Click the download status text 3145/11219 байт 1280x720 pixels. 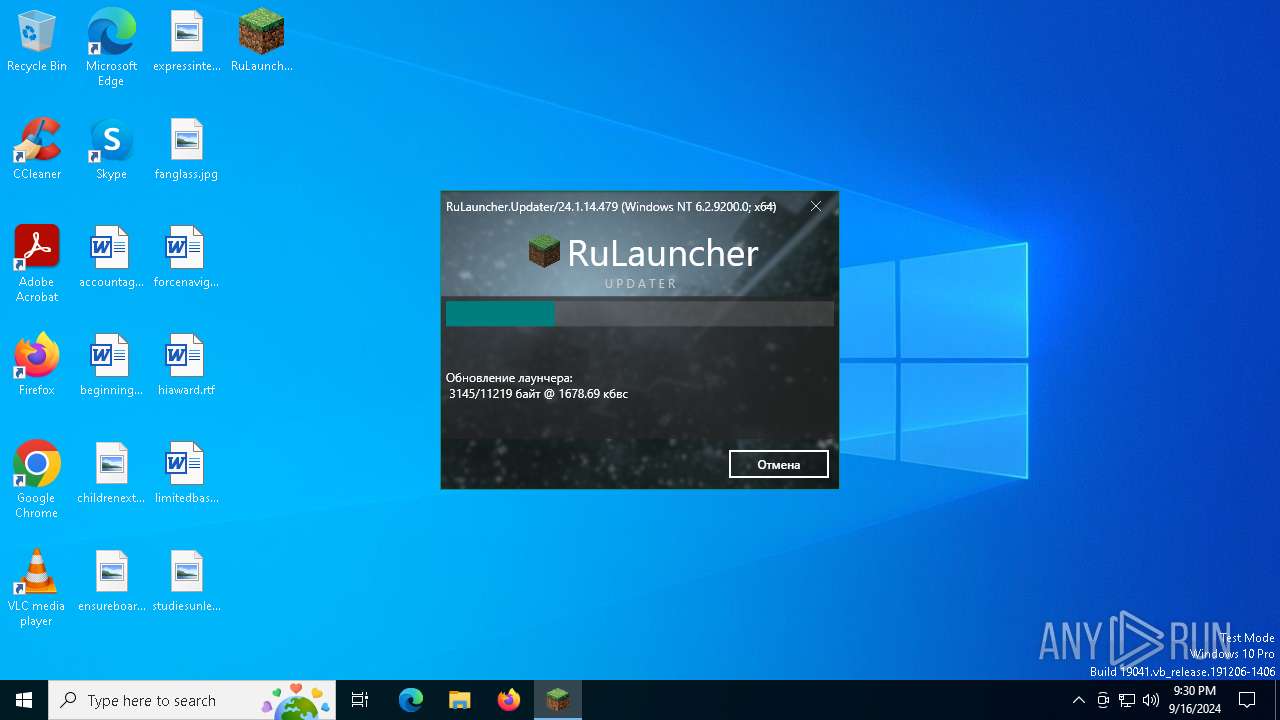538,394
